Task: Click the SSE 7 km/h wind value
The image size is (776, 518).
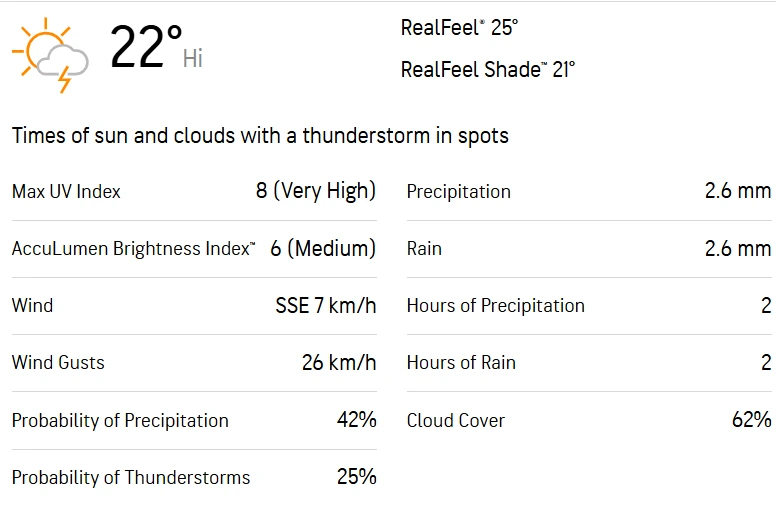Action: (326, 305)
